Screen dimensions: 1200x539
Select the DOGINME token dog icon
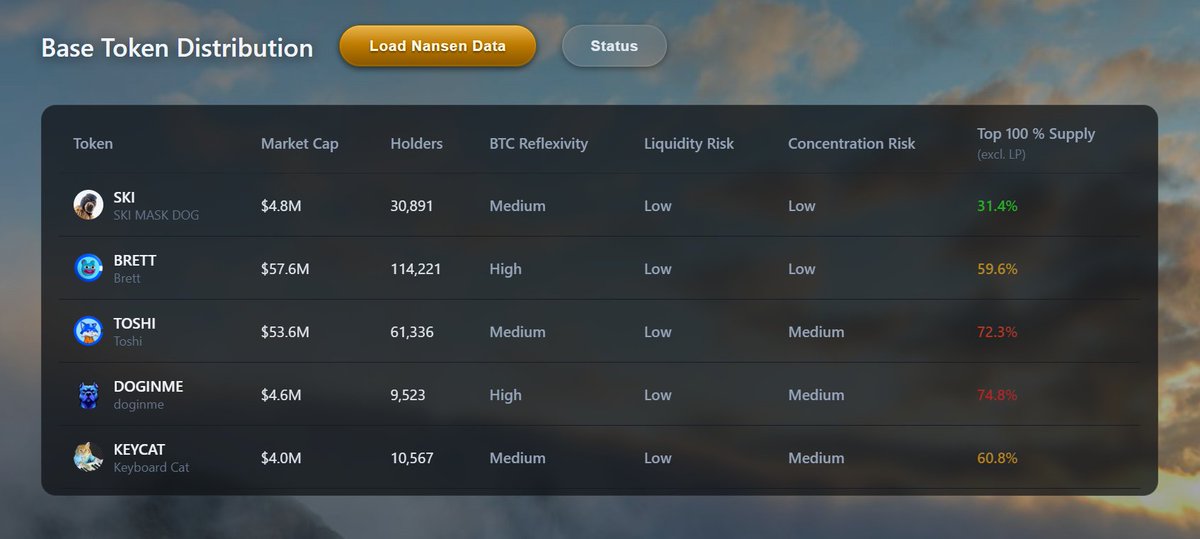click(89, 394)
